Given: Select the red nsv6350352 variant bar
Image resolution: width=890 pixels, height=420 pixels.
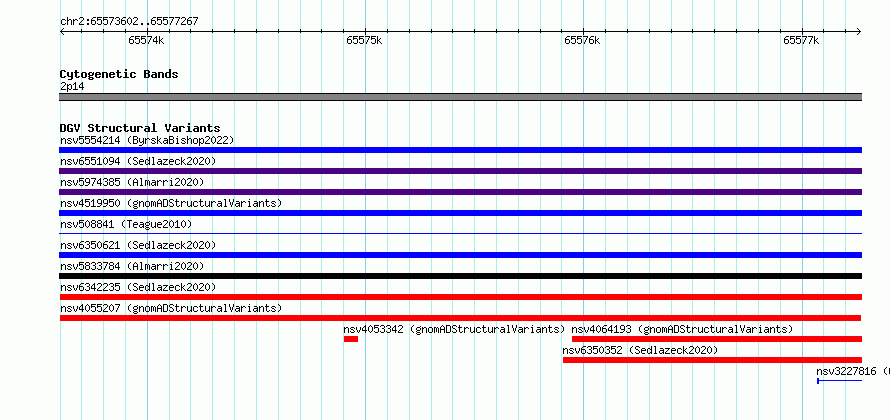Looking at the screenshot, I should point(712,360).
